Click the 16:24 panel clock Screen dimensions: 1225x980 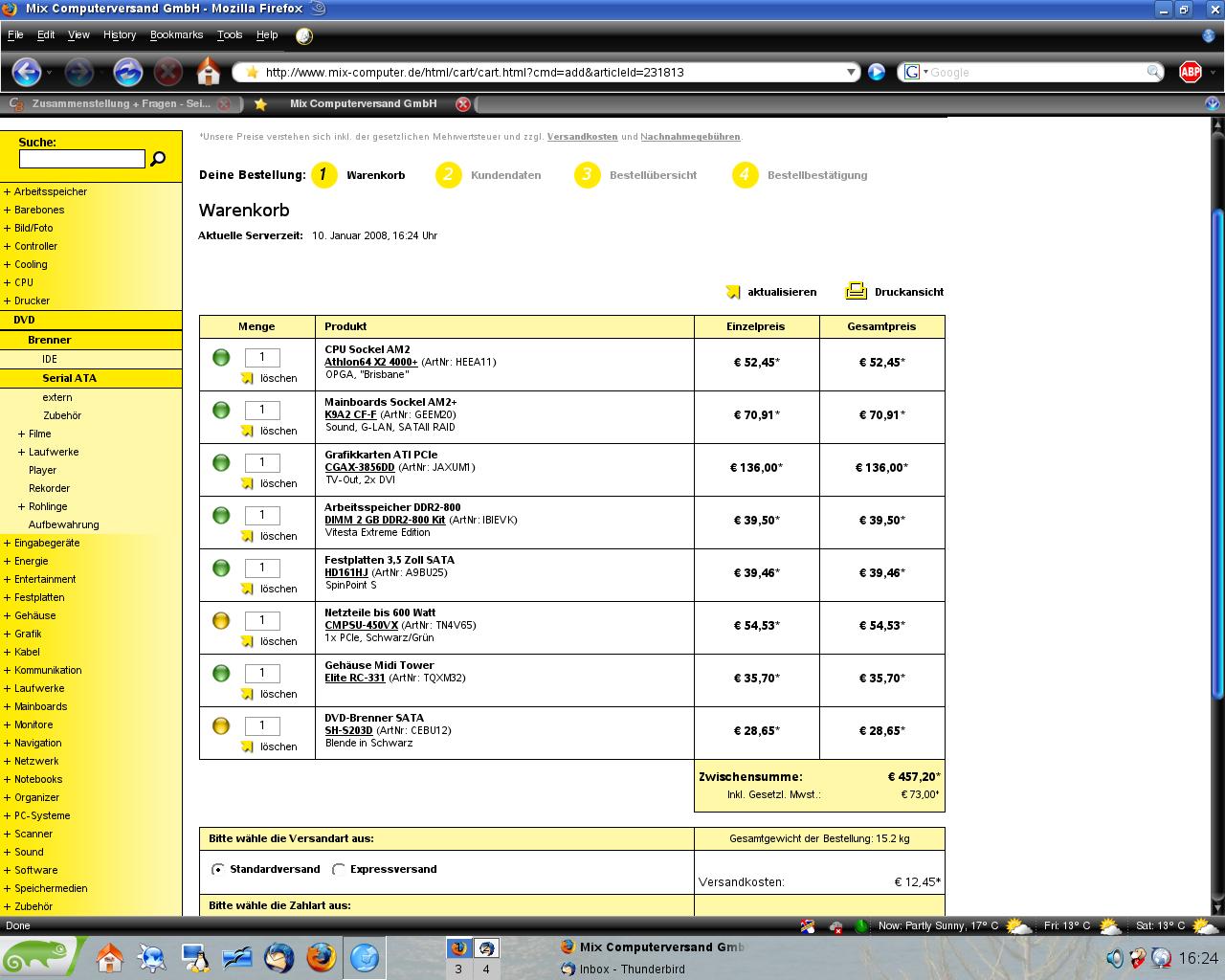point(1198,957)
